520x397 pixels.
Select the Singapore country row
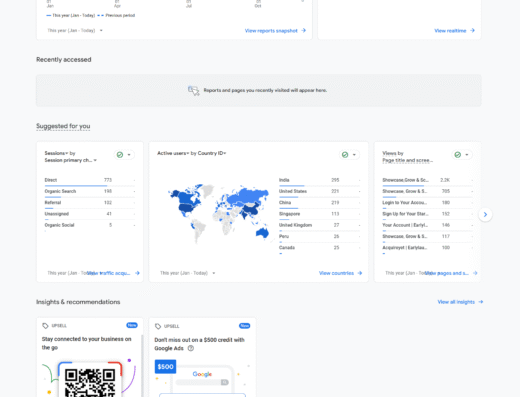point(320,214)
